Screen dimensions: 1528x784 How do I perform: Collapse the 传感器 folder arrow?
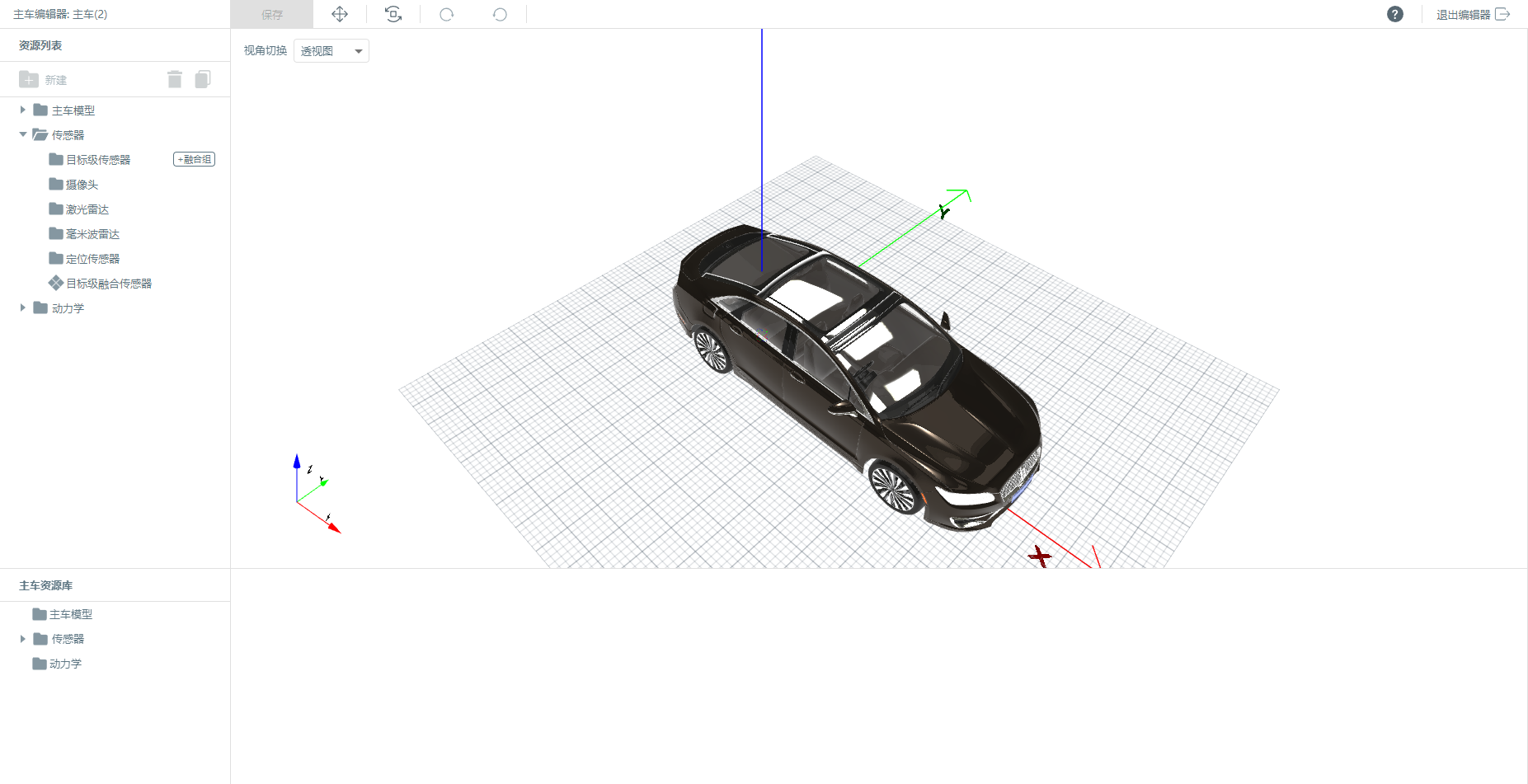[x=23, y=134]
